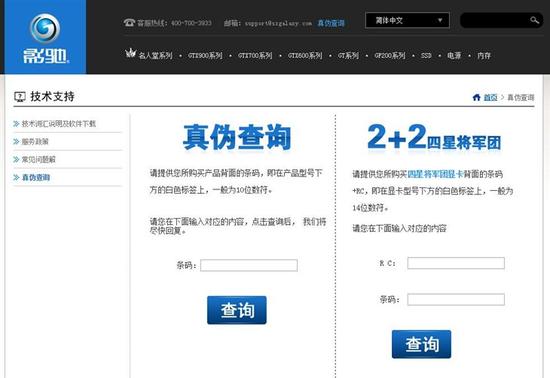Click the 2+2四星将军团 heading
Image resolution: width=550 pixels, height=378 pixels.
point(434,138)
